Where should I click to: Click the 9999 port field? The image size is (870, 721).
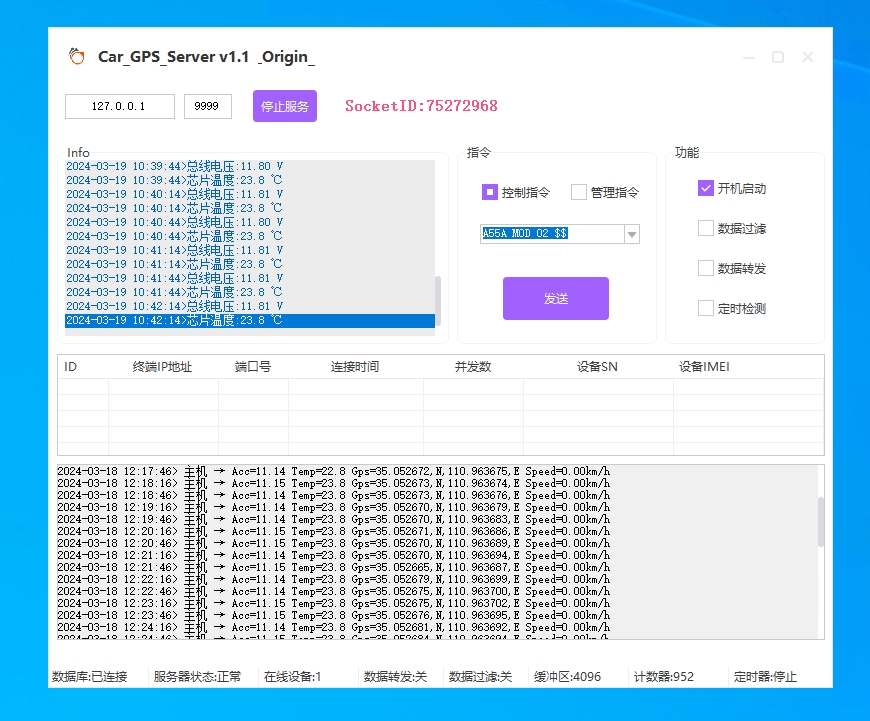tap(207, 106)
